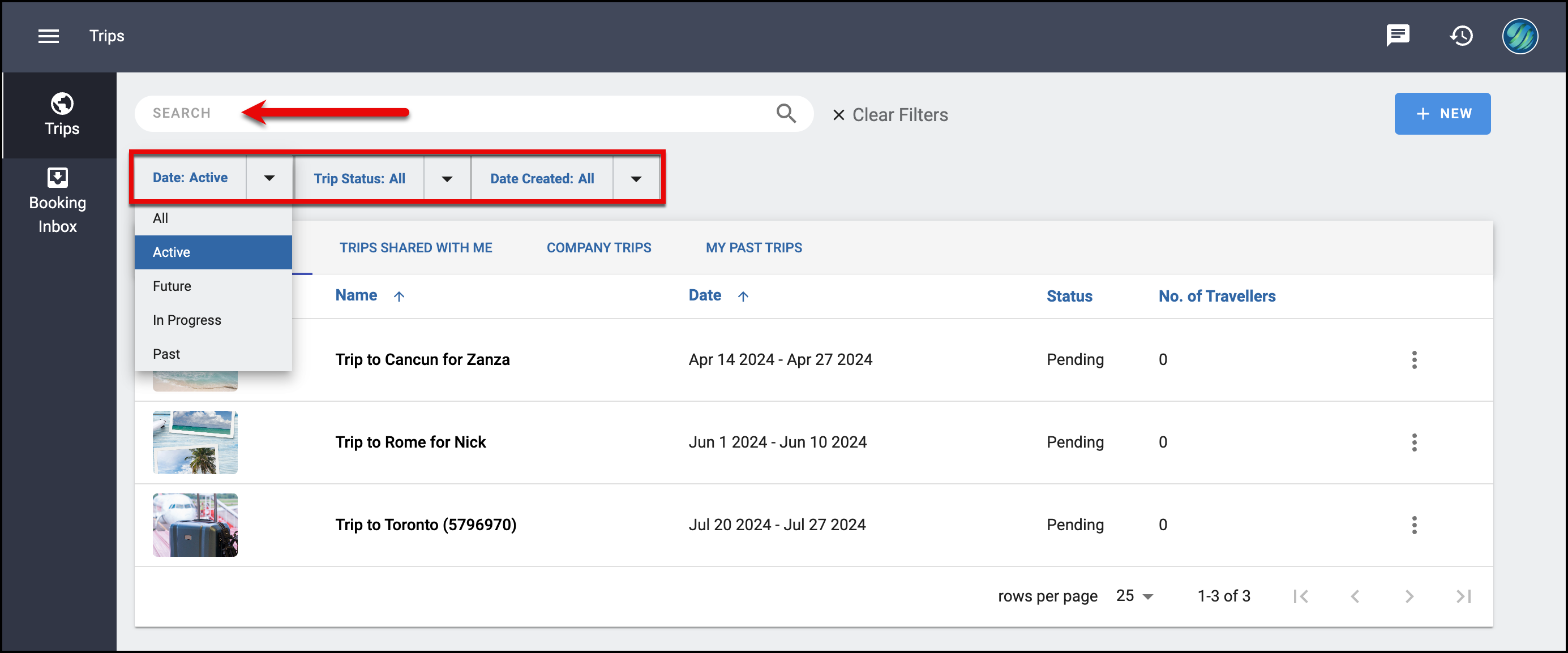Image resolution: width=1568 pixels, height=653 pixels.
Task: Click the Name column header
Action: (356, 296)
